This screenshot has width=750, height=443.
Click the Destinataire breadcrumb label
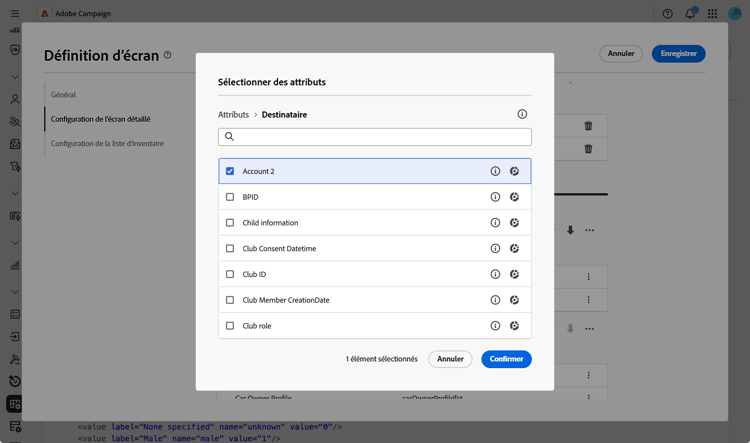click(x=284, y=115)
